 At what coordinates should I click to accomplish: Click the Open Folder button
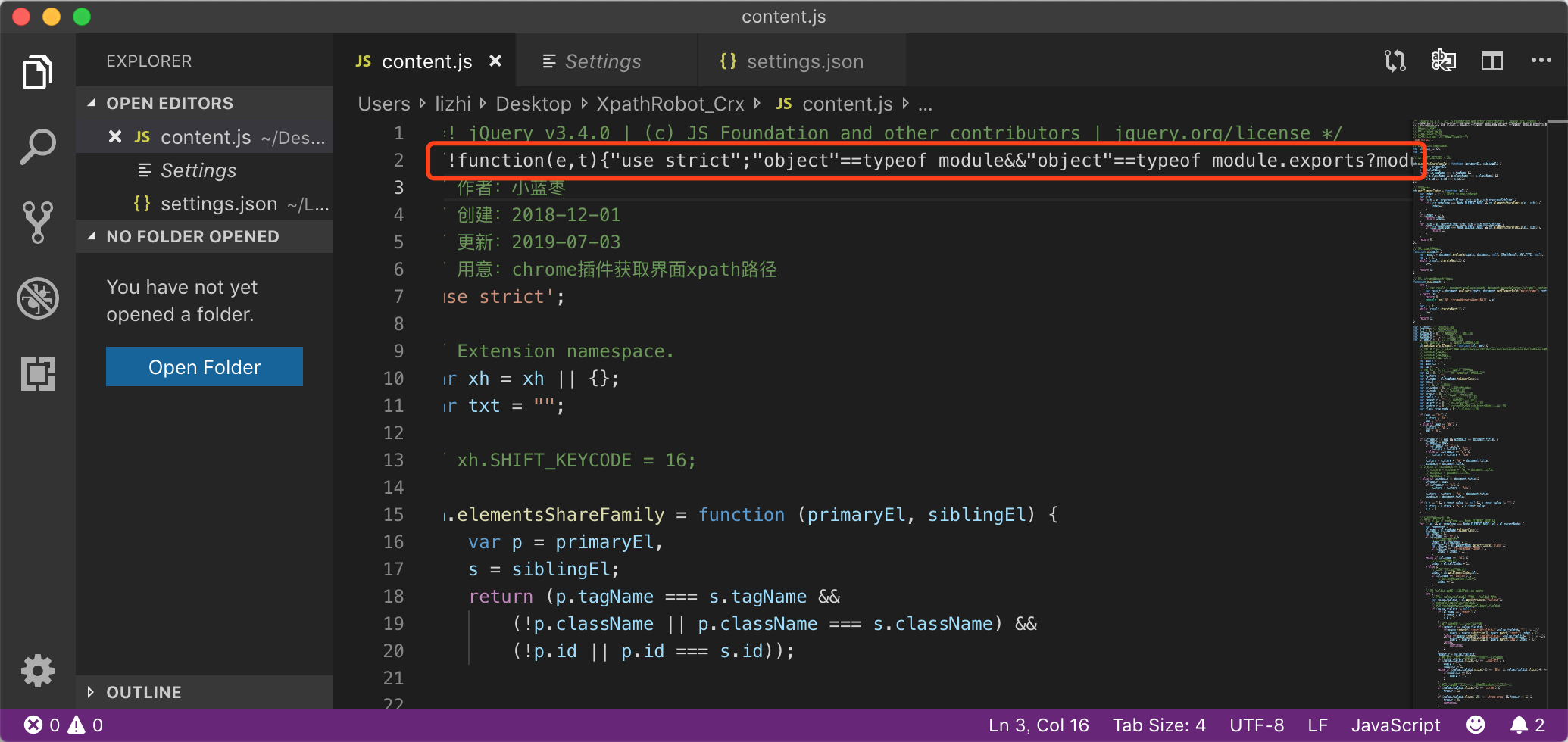coord(205,366)
